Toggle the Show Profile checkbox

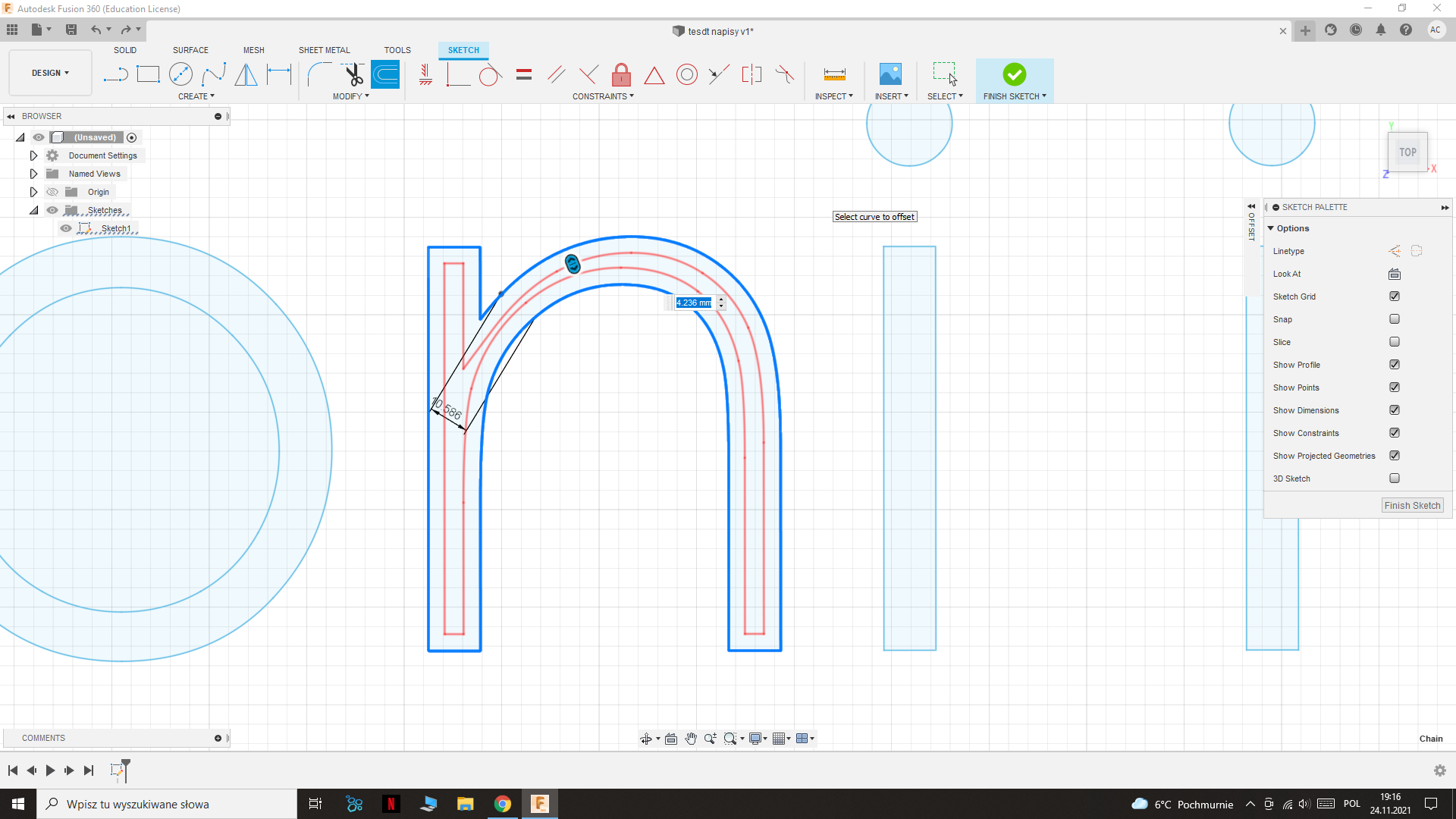click(1395, 365)
